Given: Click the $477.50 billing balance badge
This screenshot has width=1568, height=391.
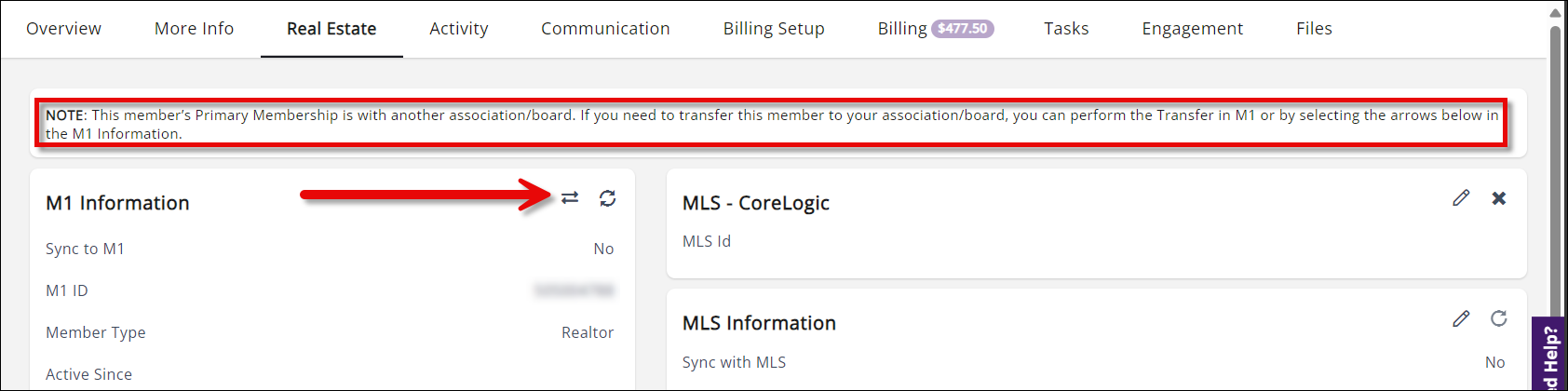Looking at the screenshot, I should tap(963, 29).
